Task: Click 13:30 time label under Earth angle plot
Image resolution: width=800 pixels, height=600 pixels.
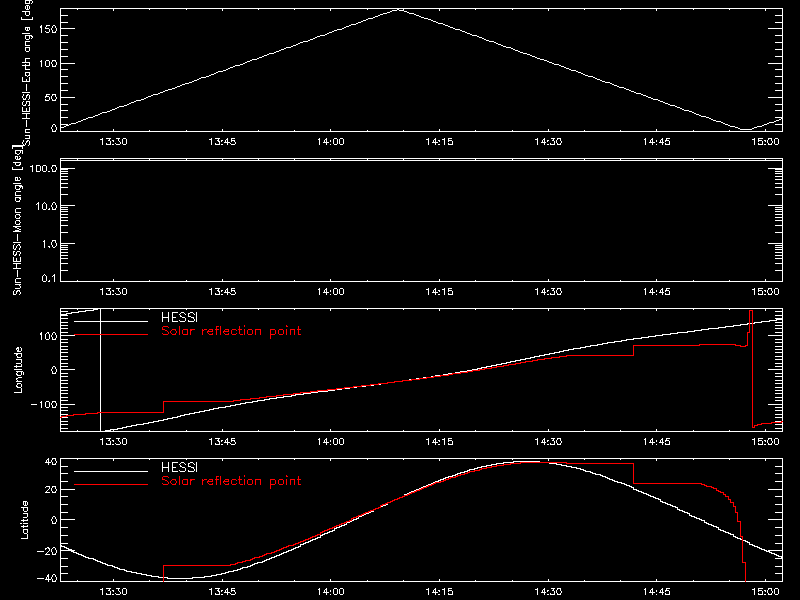Action: click(x=113, y=142)
